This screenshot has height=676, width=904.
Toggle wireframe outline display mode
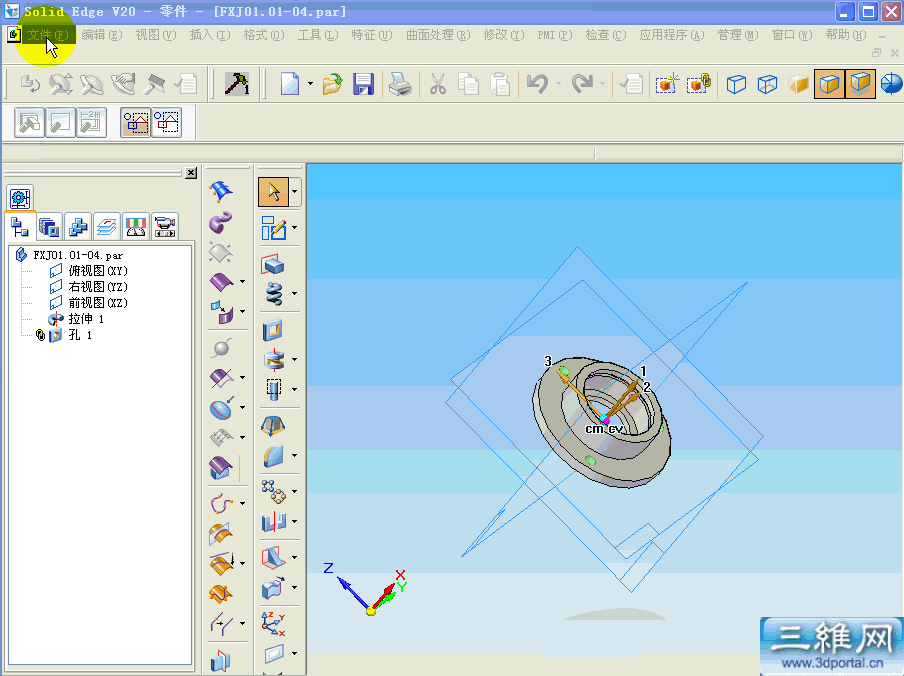click(x=736, y=84)
